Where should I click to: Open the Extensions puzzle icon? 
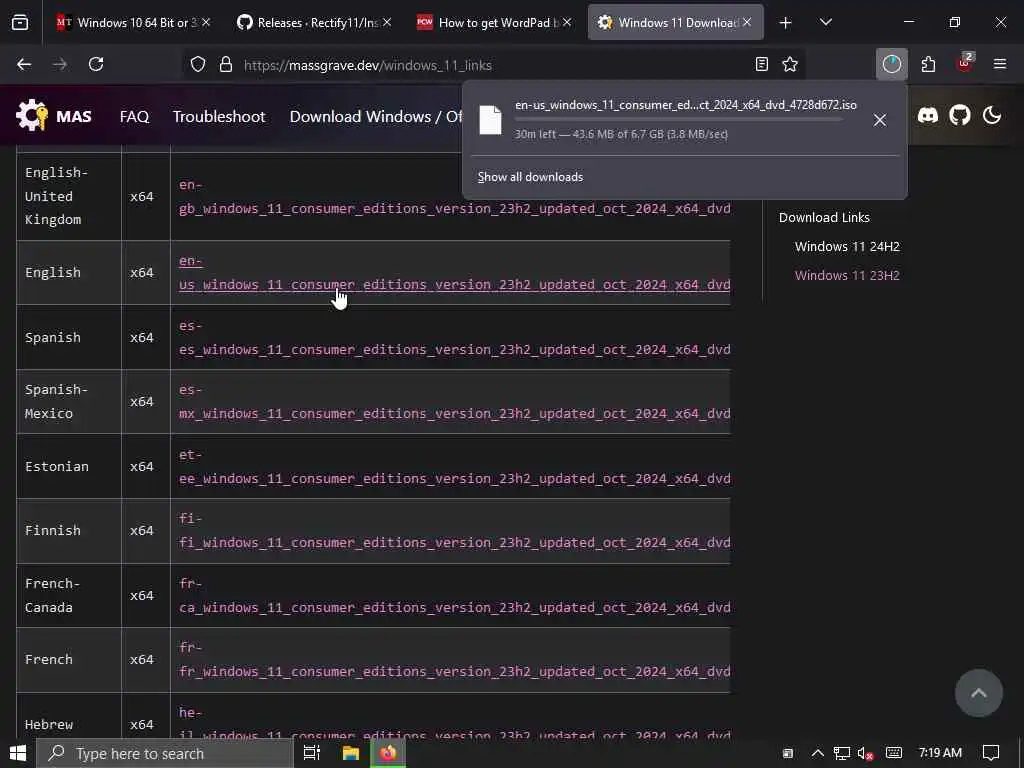pos(928,64)
